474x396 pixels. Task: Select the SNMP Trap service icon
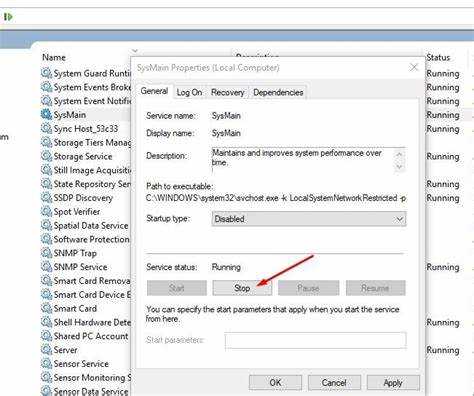46,253
